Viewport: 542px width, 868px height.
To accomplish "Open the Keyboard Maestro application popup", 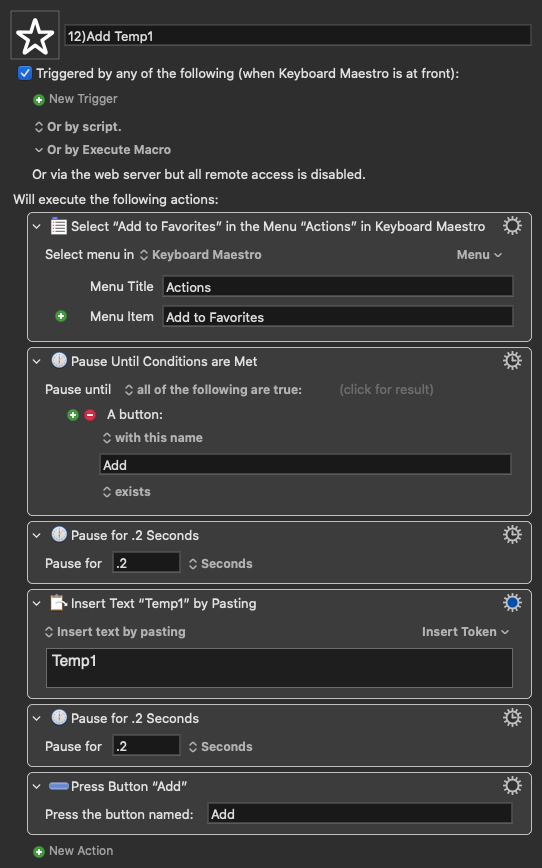I will [200, 255].
